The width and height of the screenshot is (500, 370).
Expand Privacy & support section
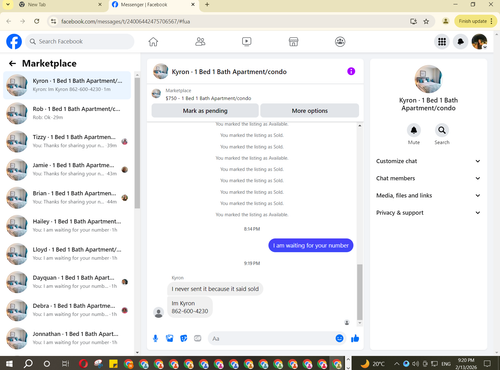(428, 213)
